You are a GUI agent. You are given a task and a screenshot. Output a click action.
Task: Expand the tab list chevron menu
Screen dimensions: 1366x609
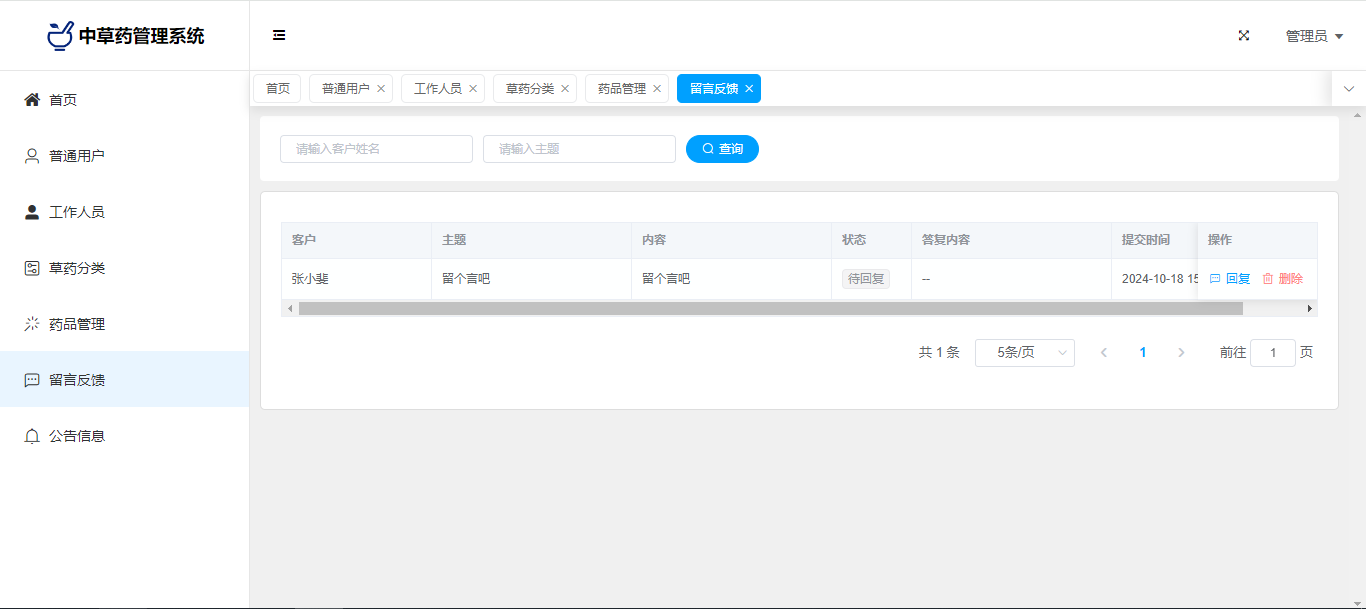1348,89
